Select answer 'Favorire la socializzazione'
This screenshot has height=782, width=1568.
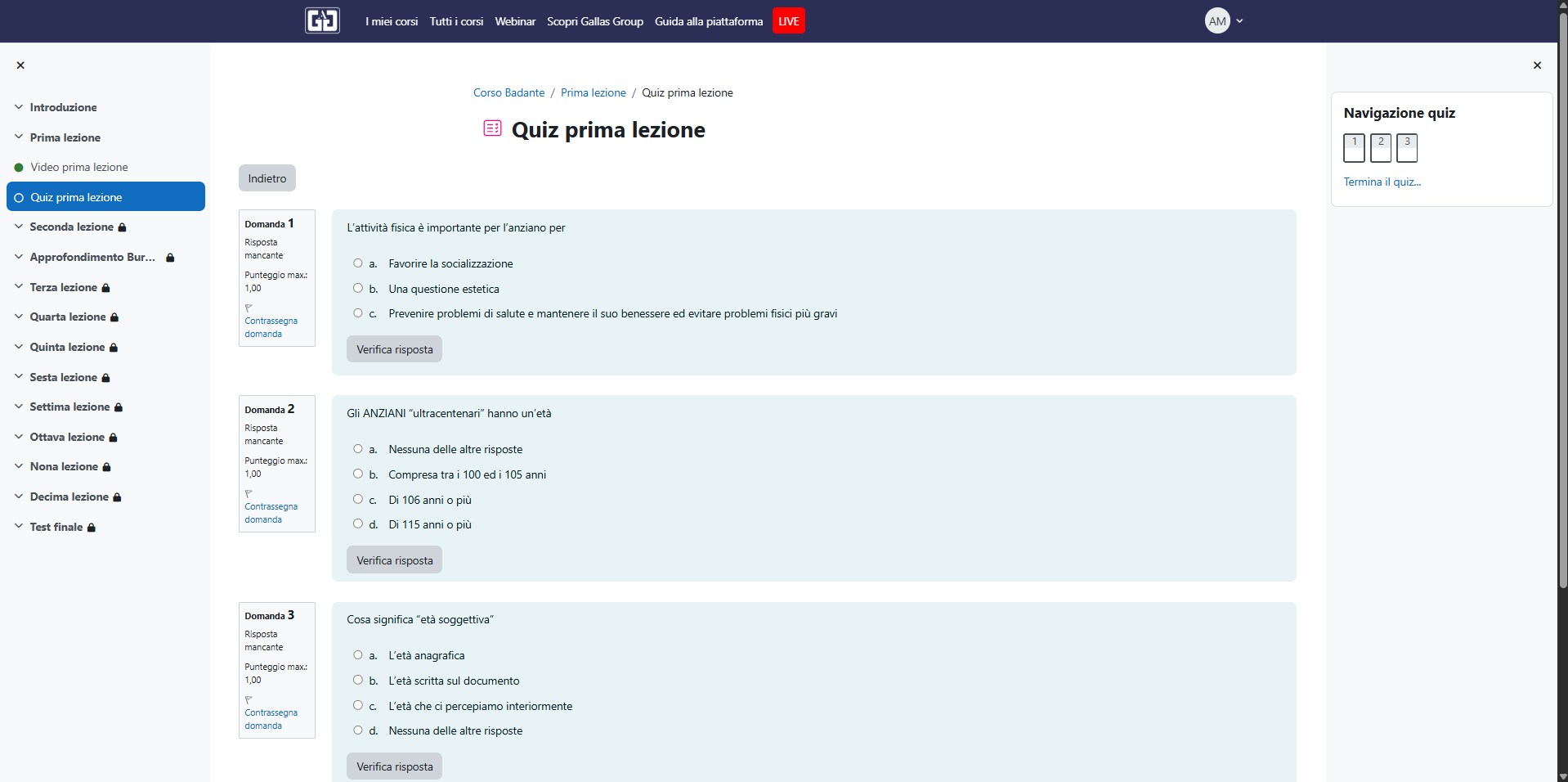click(x=357, y=263)
